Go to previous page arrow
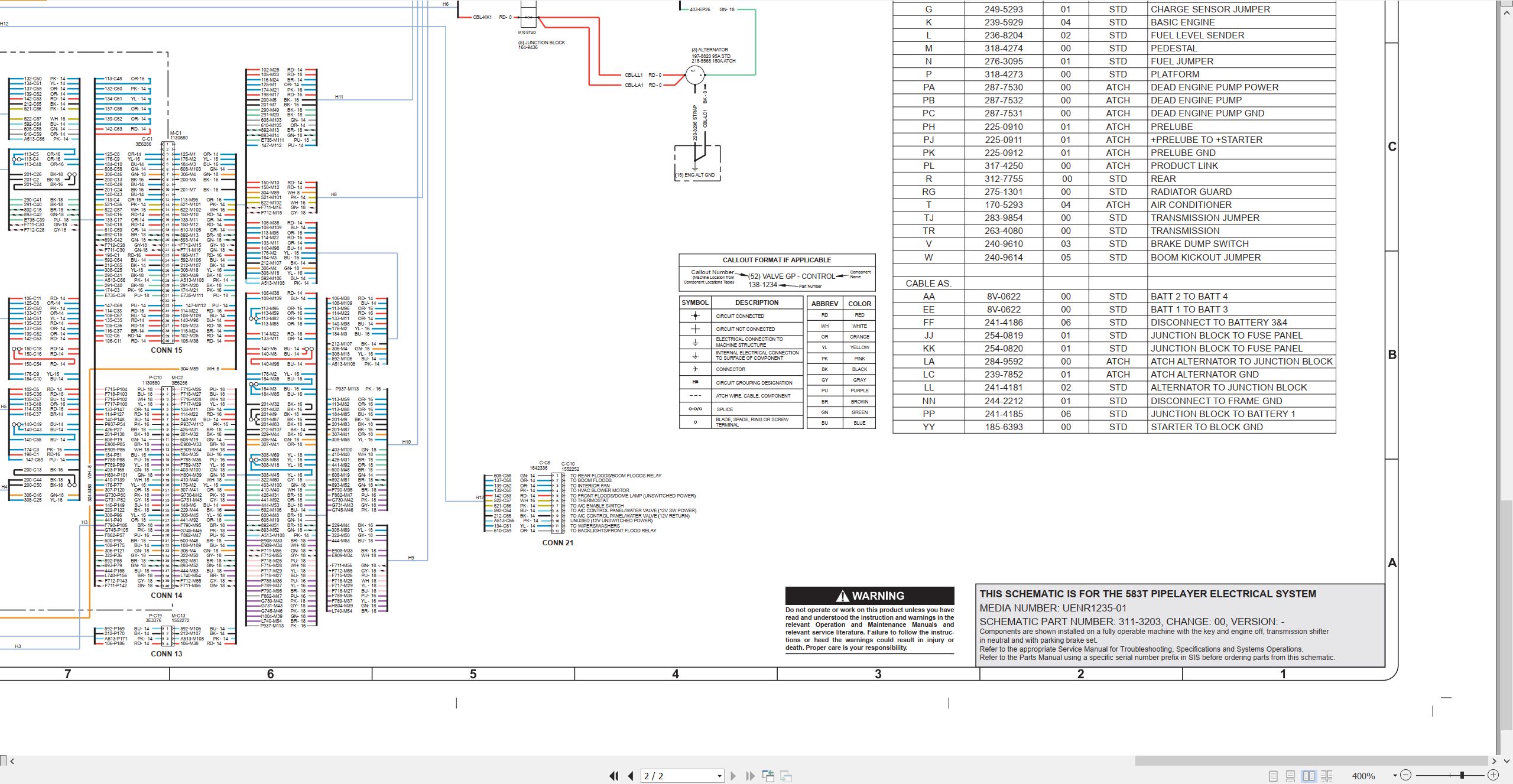Image resolution: width=1513 pixels, height=784 pixels. click(x=631, y=776)
